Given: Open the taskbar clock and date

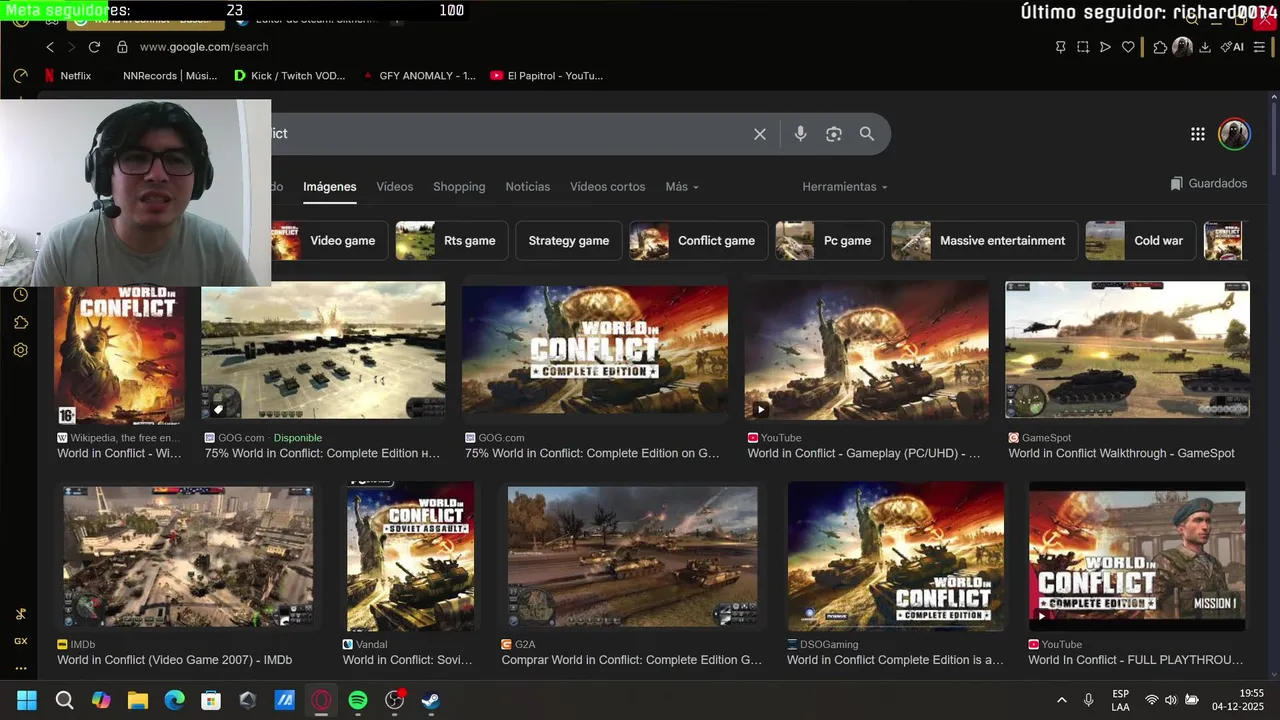Looking at the screenshot, I should coord(1238,700).
